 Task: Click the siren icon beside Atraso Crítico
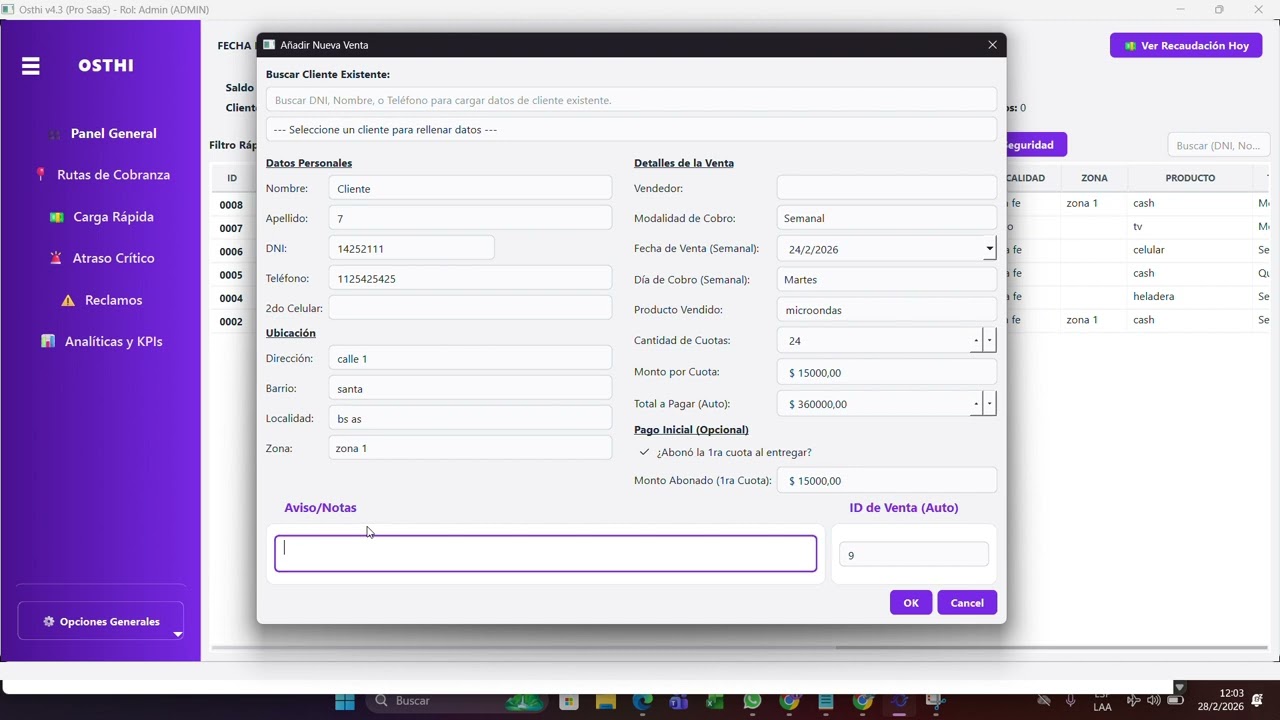(56, 258)
